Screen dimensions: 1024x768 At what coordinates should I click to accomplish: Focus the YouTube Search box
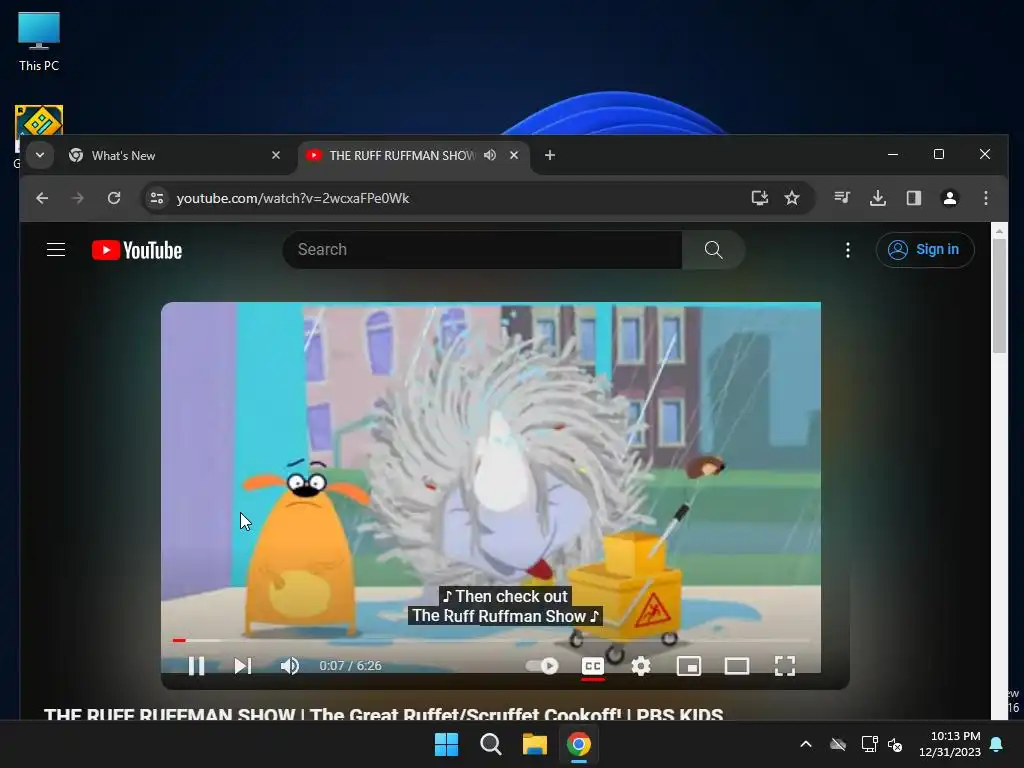[483, 249]
